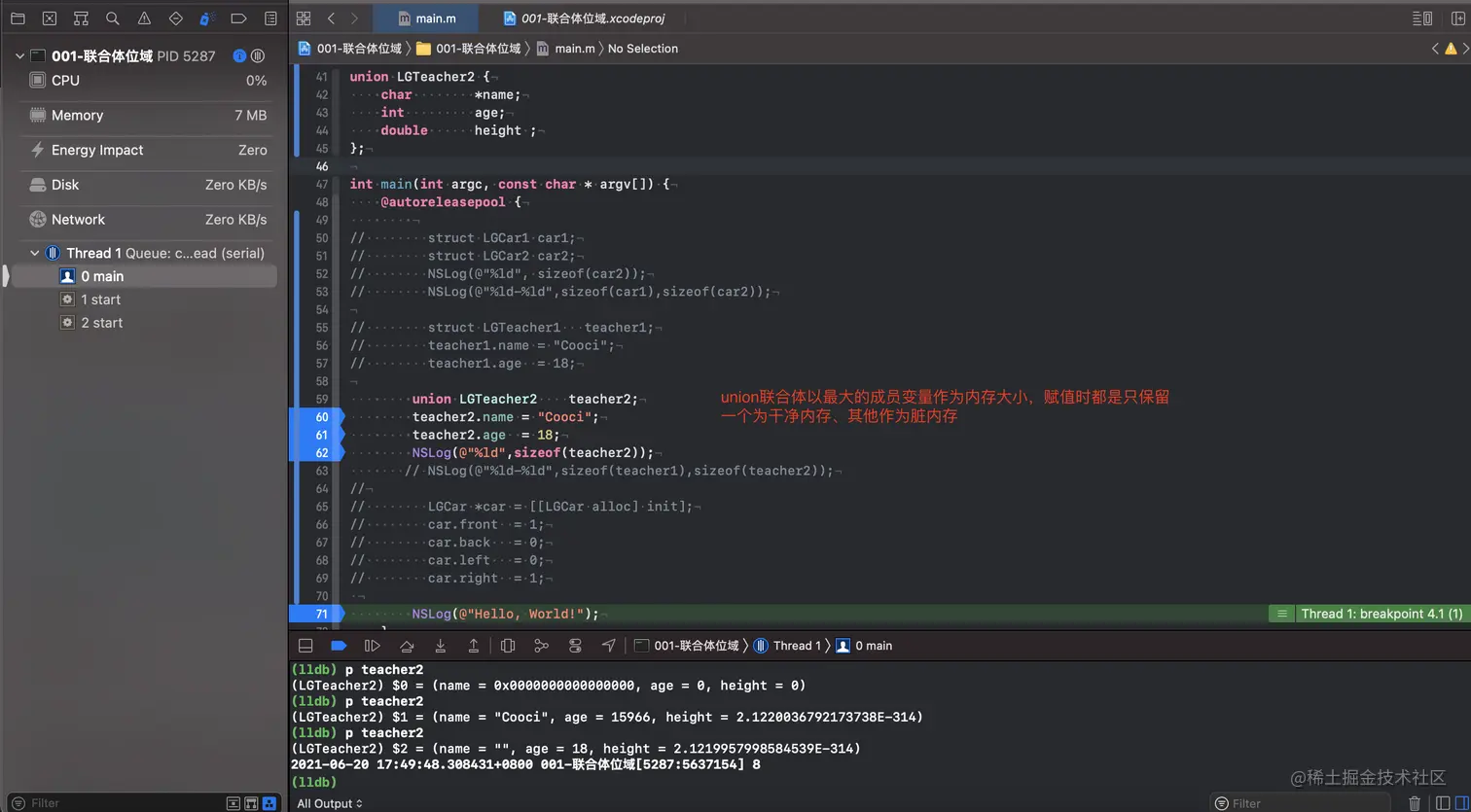Switch to 001-联合体位域.xcodeproj tab
This screenshot has height=812, width=1471.
(582, 18)
